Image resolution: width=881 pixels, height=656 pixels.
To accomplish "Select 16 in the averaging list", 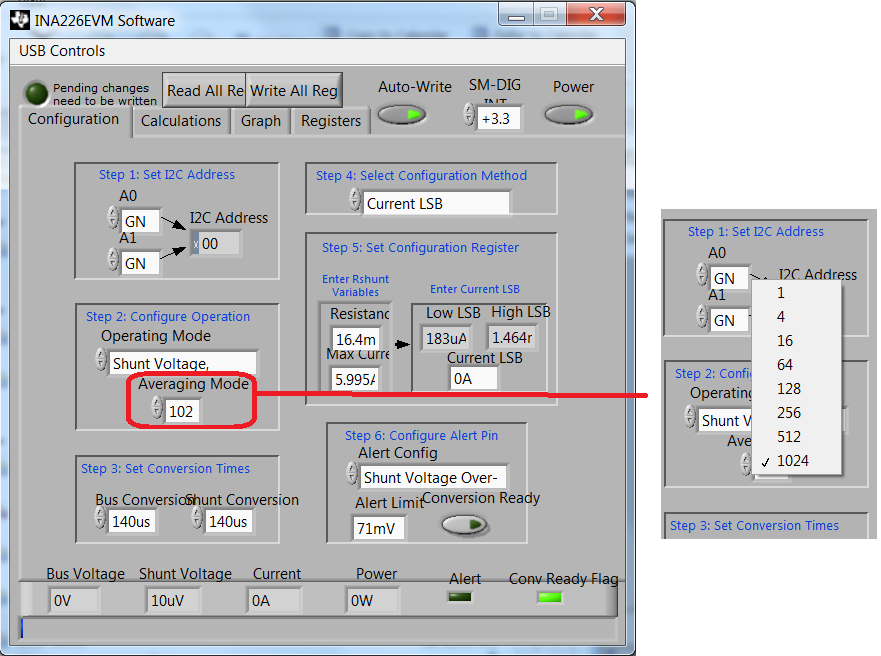I will coord(797,341).
